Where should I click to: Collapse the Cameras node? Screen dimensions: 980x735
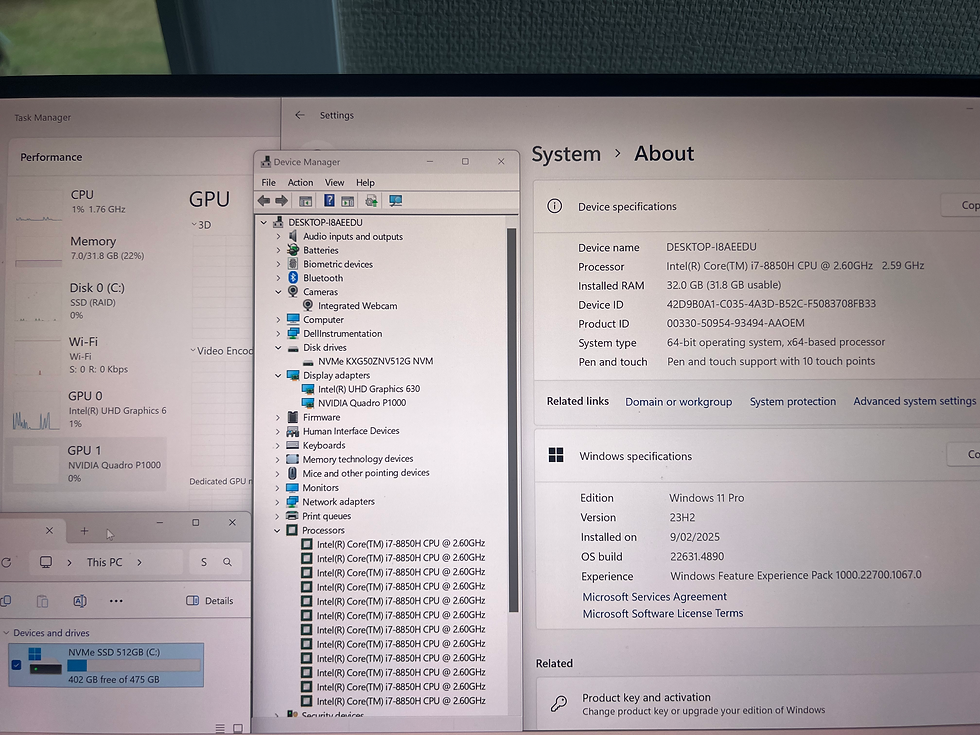(x=279, y=292)
